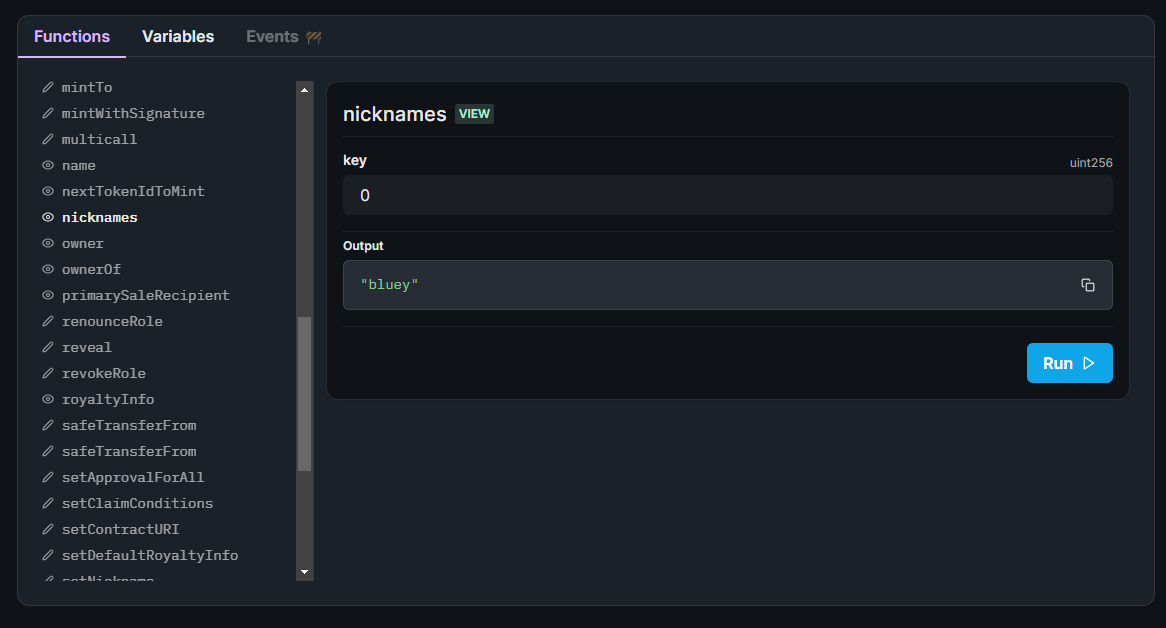
Task: Select the eye icon beside the owner function
Action: tap(47, 243)
